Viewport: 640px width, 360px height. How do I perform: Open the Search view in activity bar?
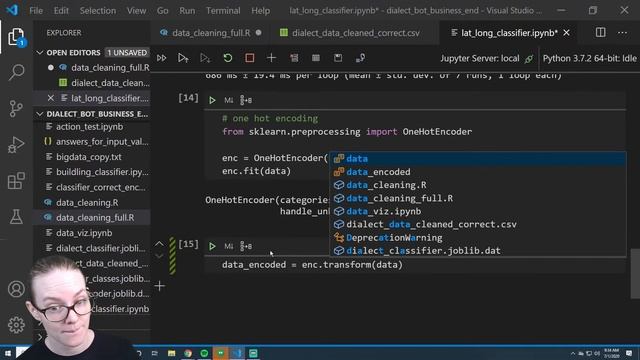pyautogui.click(x=16, y=72)
